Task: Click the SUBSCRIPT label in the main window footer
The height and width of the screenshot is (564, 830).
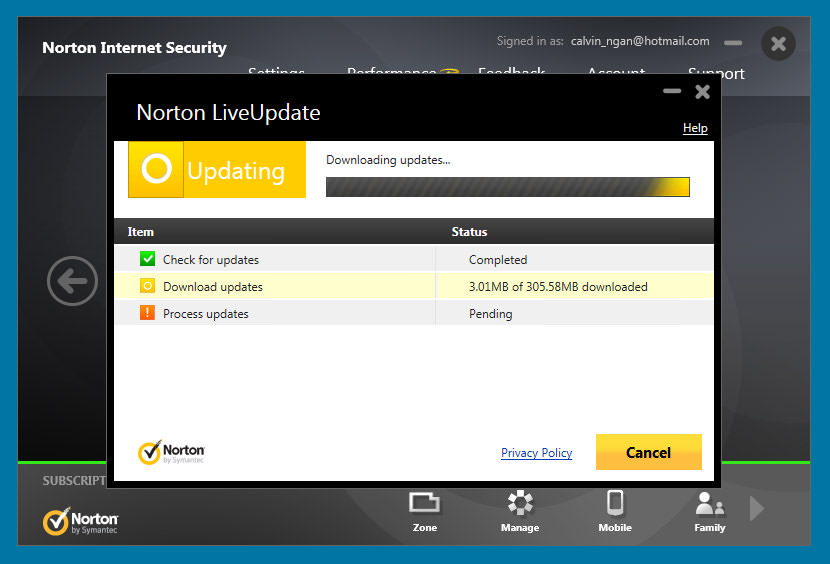Action: pyautogui.click(x=74, y=480)
